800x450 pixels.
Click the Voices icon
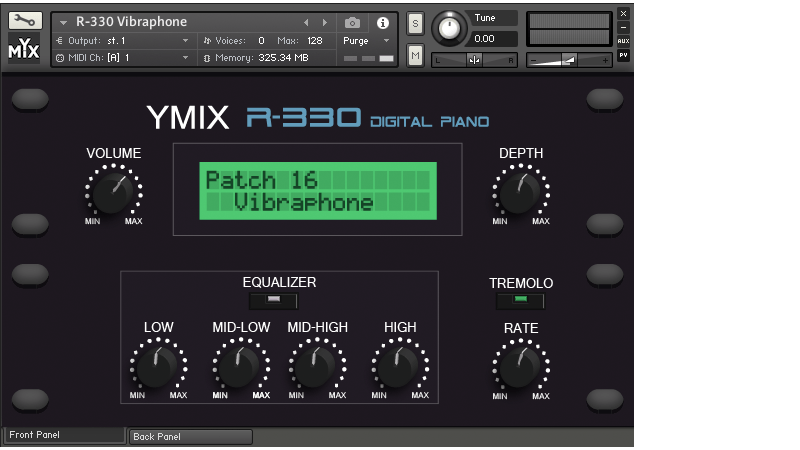point(207,41)
